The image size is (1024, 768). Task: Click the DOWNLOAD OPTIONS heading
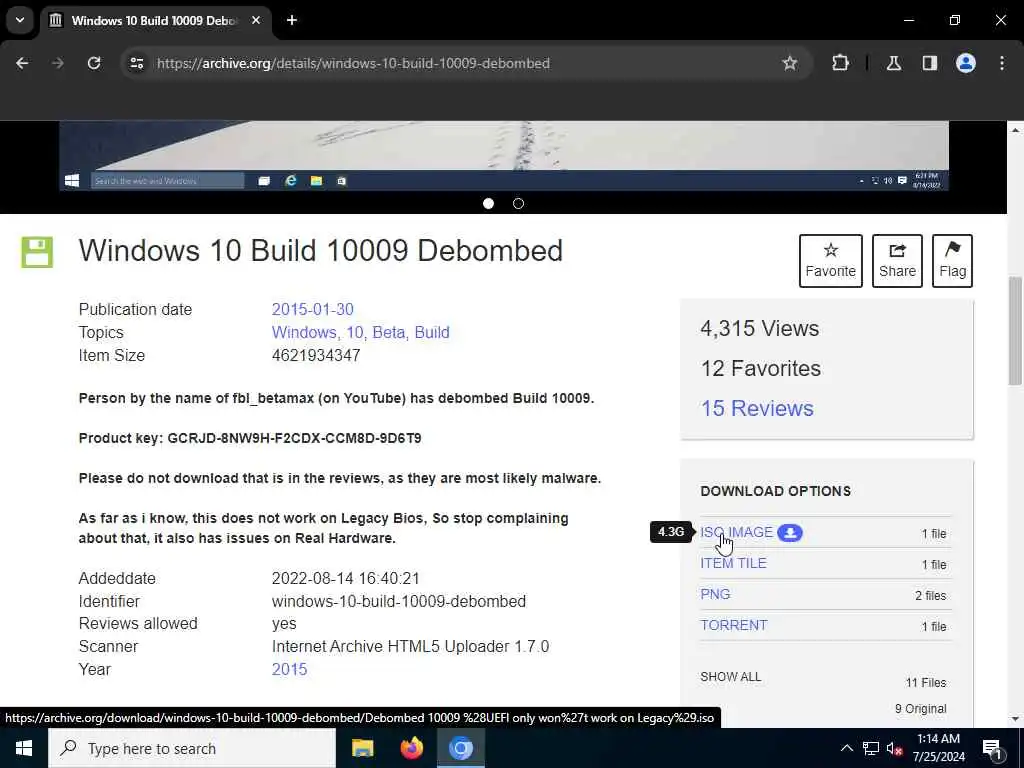[776, 491]
